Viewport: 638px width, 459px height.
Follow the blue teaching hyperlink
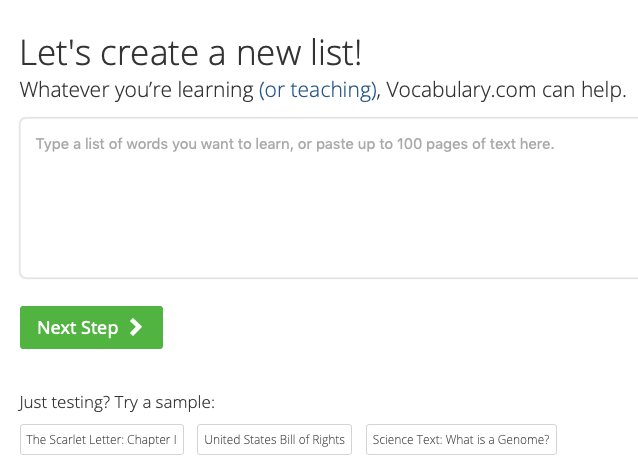pos(318,90)
